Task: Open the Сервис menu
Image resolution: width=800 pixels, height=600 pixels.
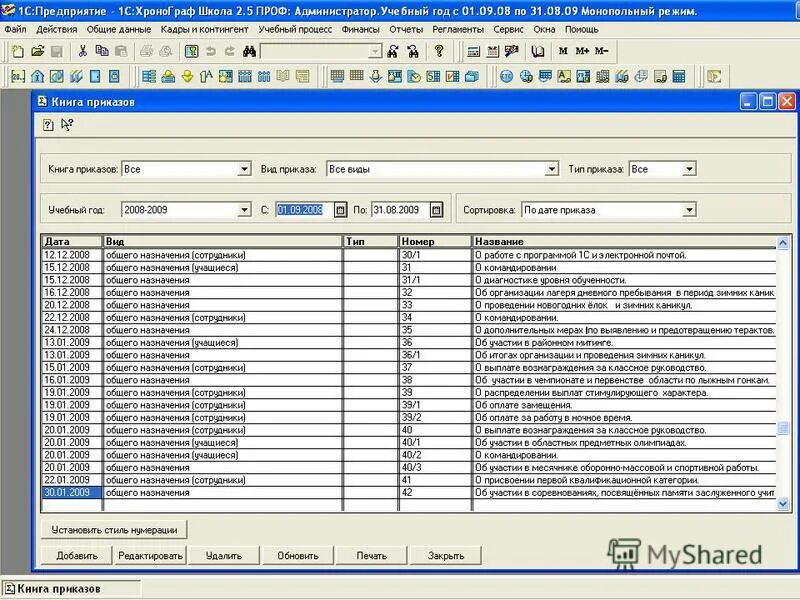Action: pyautogui.click(x=508, y=29)
